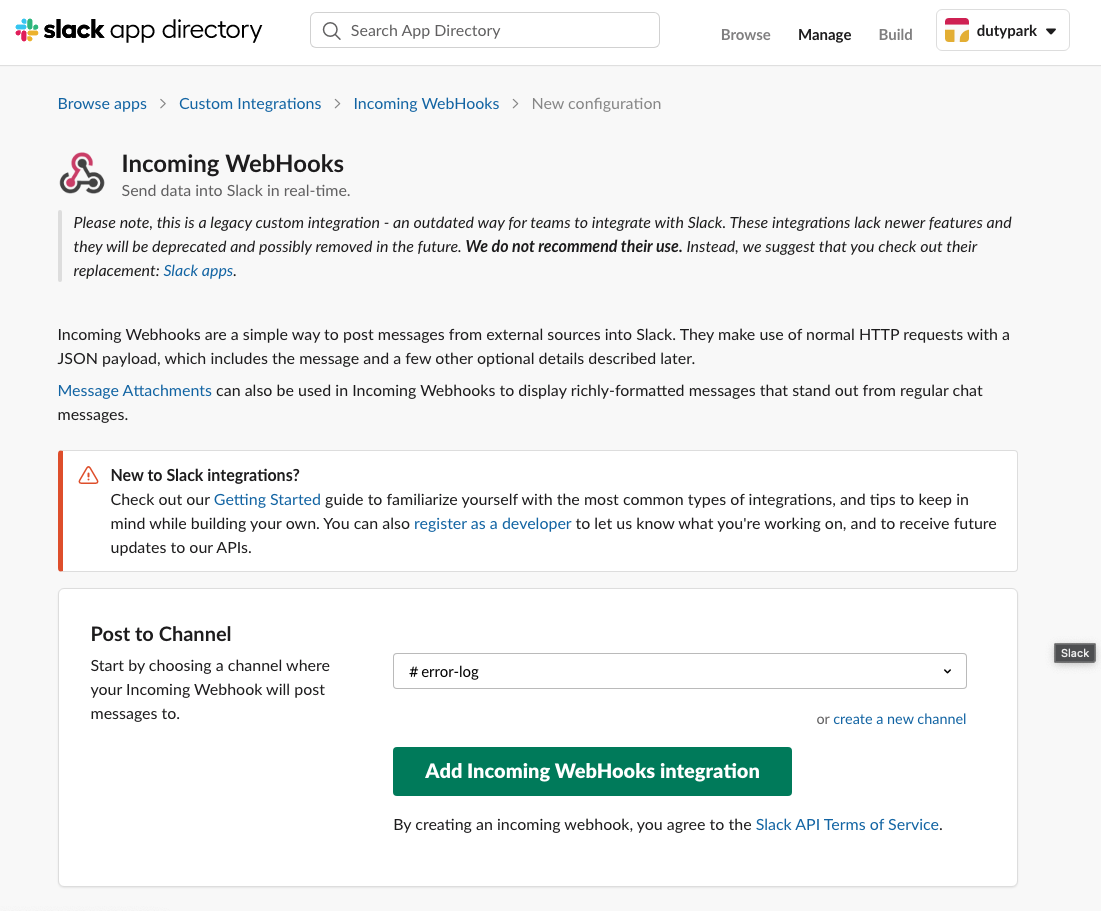This screenshot has width=1101, height=911.
Task: Click the 'New configuration' breadcrumb text
Action: pos(596,104)
